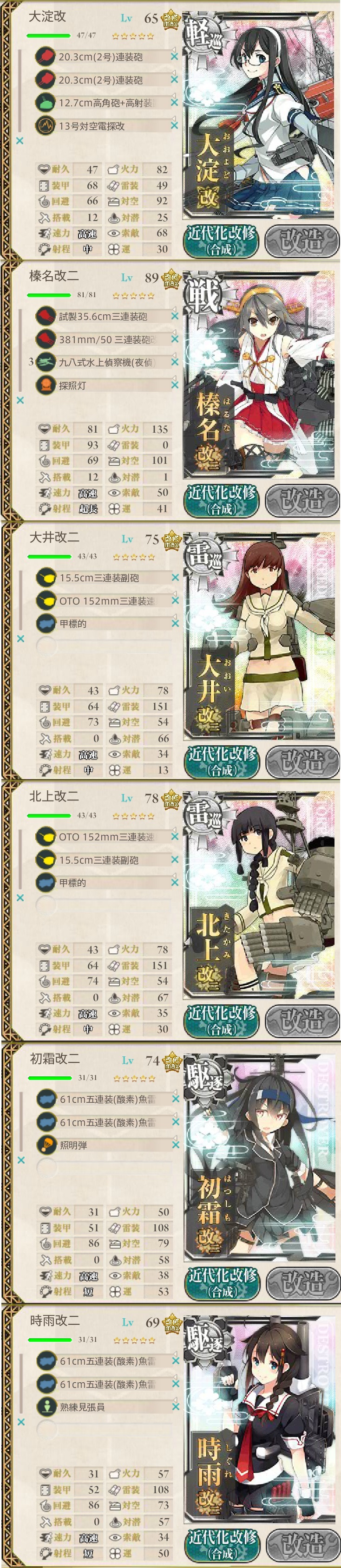Remove Haruna's 試製35.6cm三連装砲 with X
The width and height of the screenshot is (341, 1568).
click(x=174, y=317)
